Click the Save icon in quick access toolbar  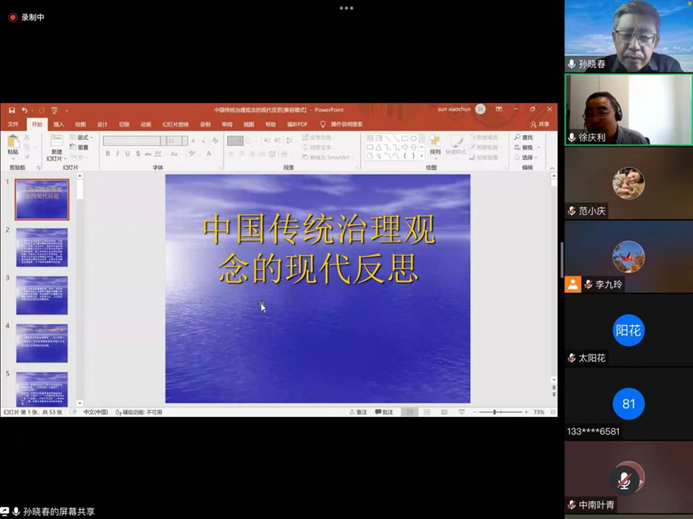point(12,110)
